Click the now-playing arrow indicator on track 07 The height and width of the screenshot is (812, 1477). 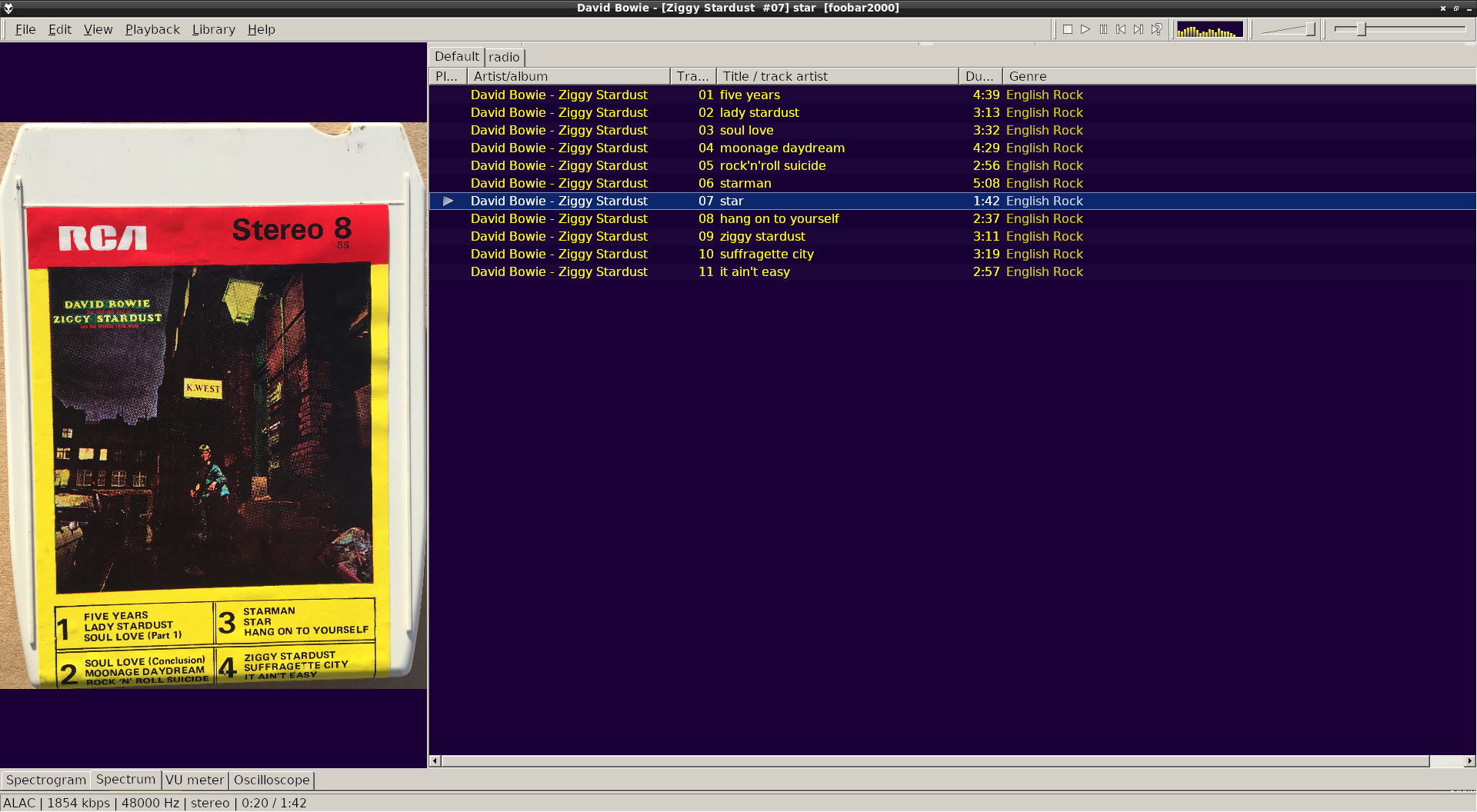point(448,201)
